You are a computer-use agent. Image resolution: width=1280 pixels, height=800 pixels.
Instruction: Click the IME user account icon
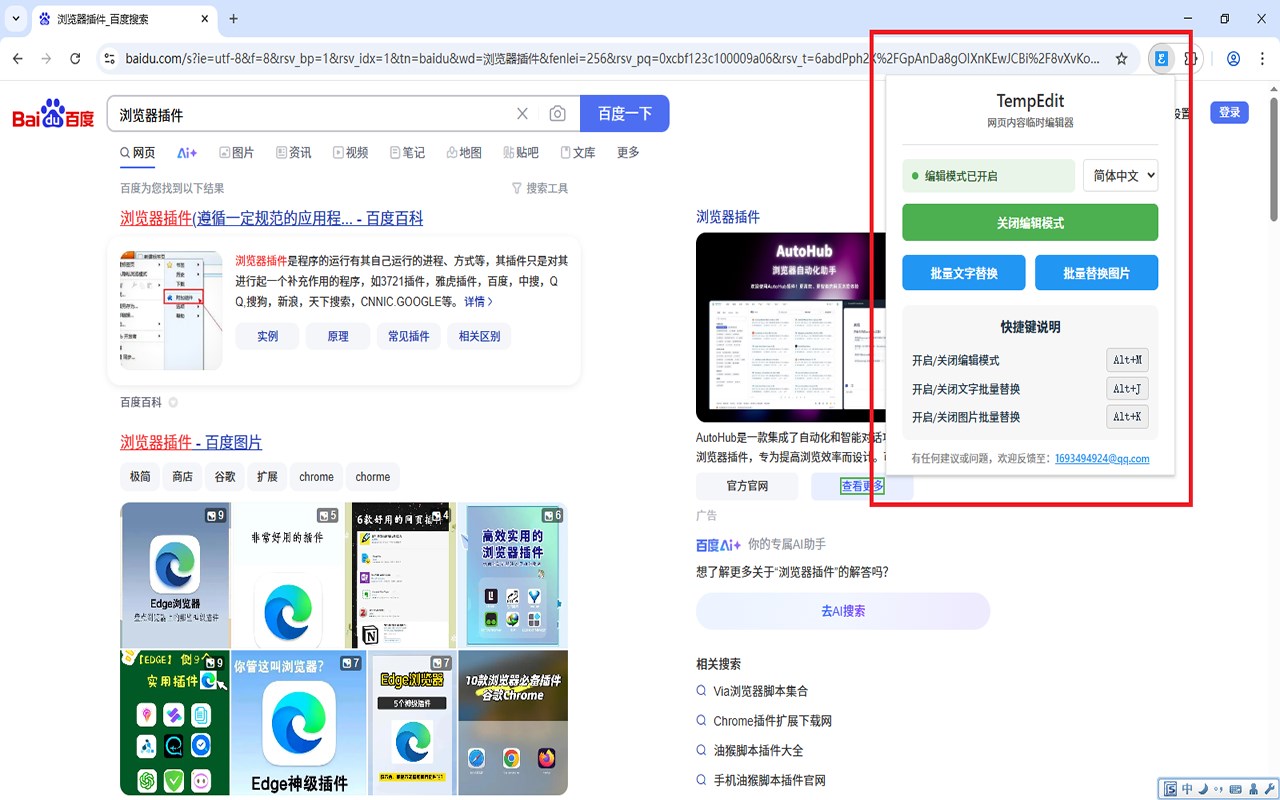(1253, 789)
